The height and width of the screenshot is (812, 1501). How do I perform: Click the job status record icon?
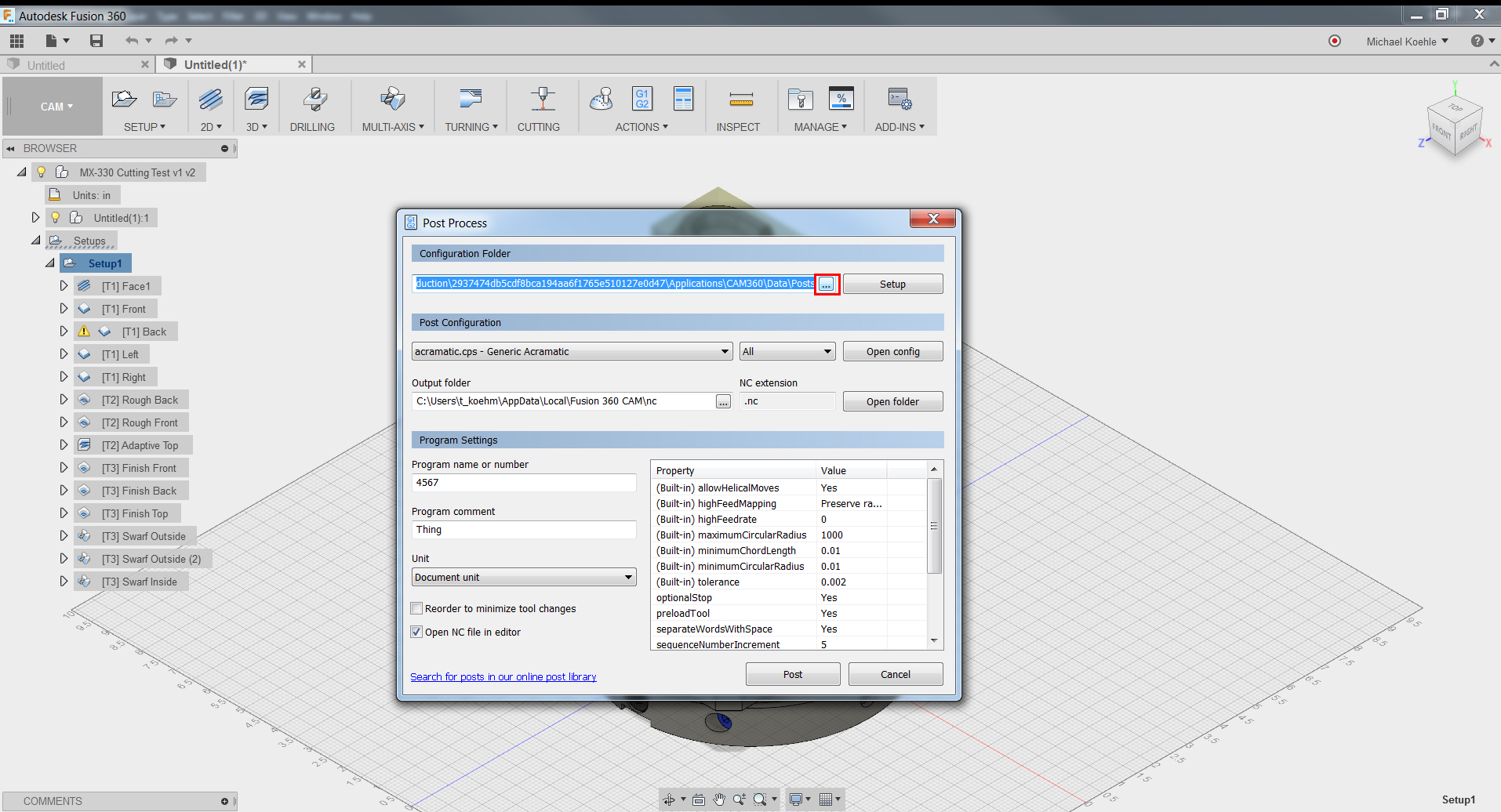coord(1335,41)
